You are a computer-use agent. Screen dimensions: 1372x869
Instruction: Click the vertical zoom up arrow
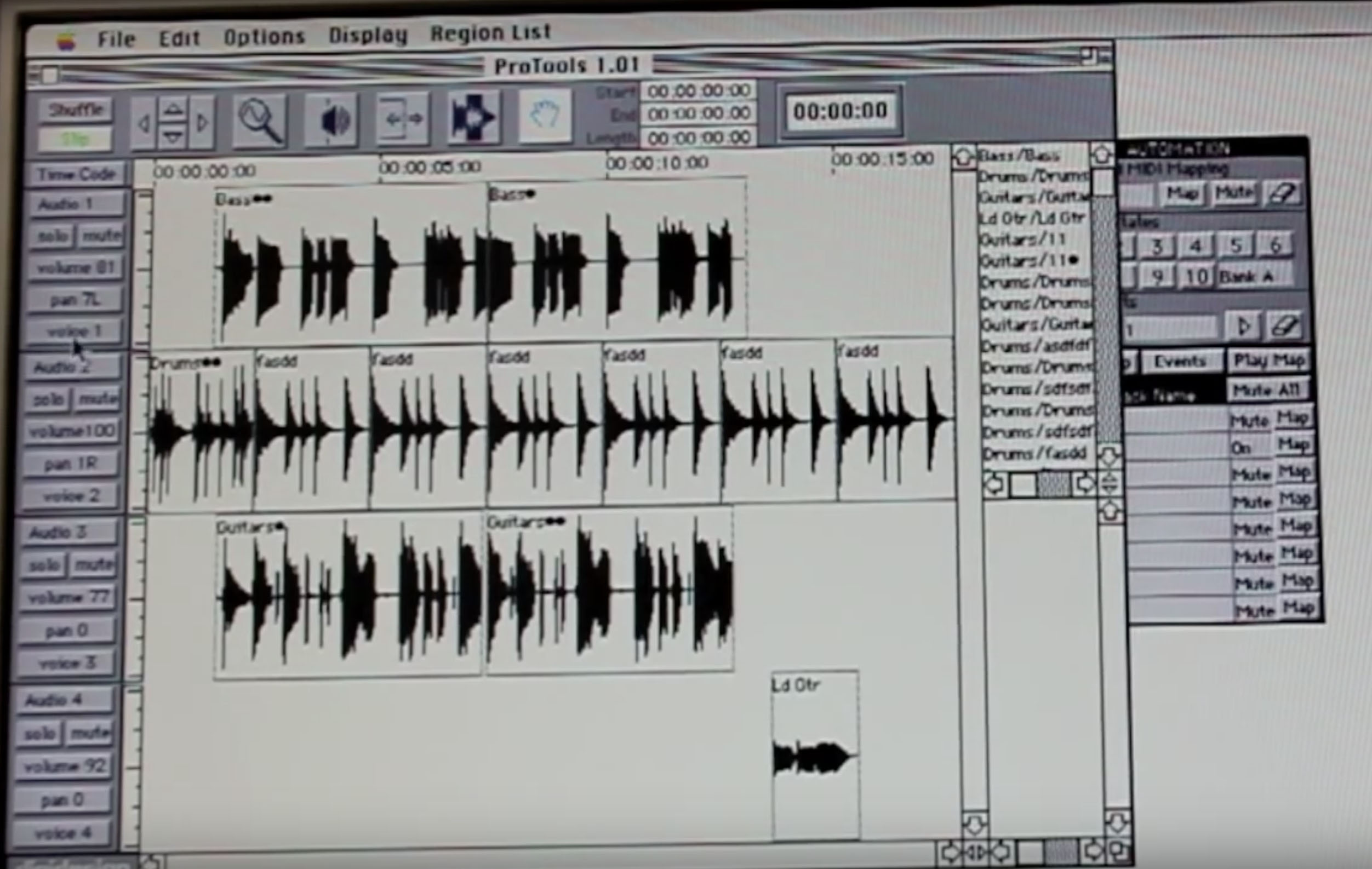173,107
